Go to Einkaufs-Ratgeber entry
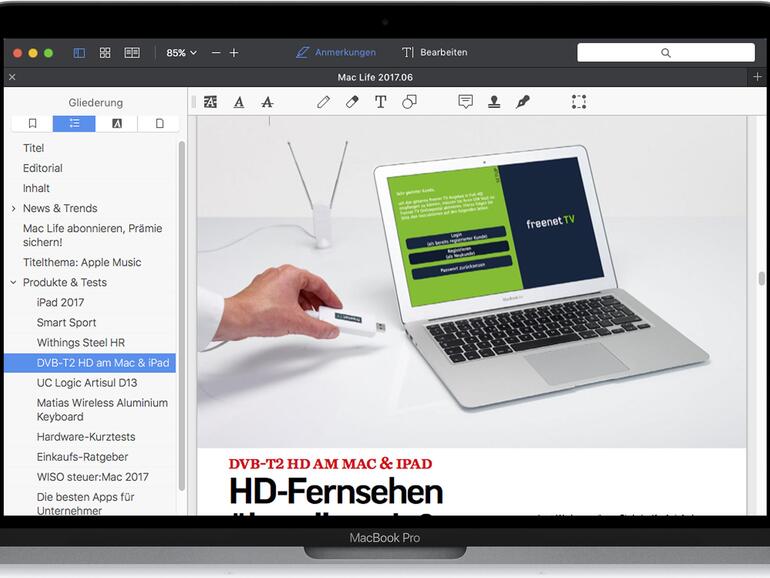The height and width of the screenshot is (578, 770). (82, 457)
